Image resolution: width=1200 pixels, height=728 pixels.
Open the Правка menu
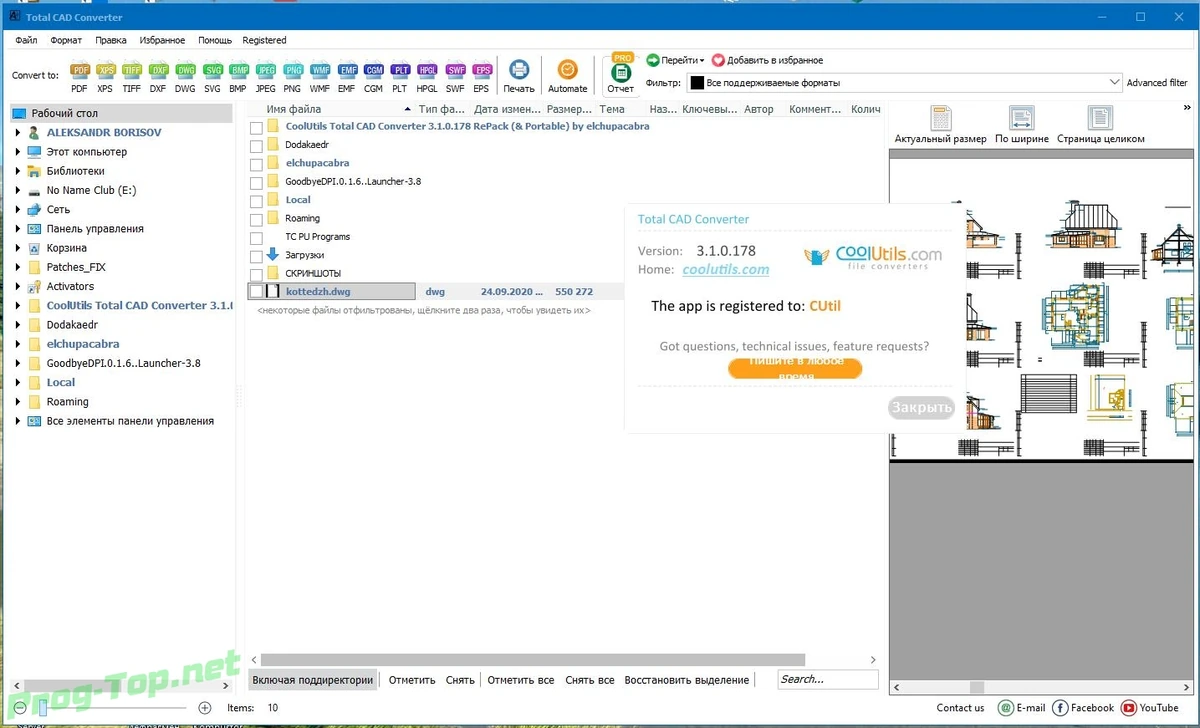111,40
